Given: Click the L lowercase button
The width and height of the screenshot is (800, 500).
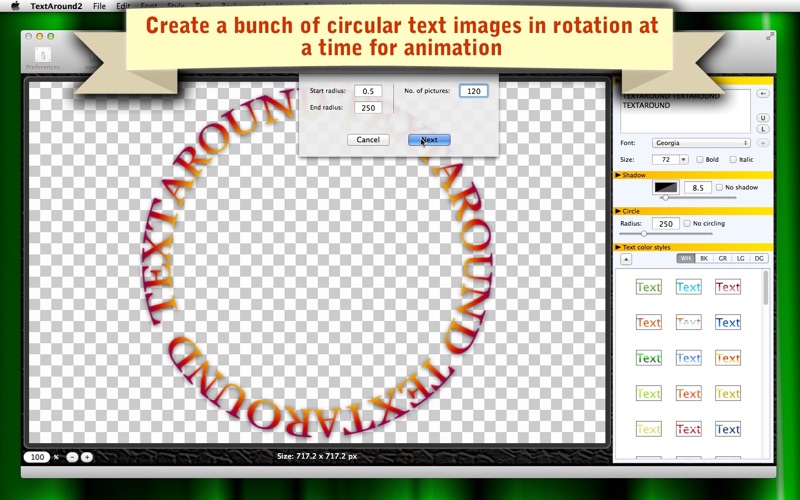Looking at the screenshot, I should point(763,129).
